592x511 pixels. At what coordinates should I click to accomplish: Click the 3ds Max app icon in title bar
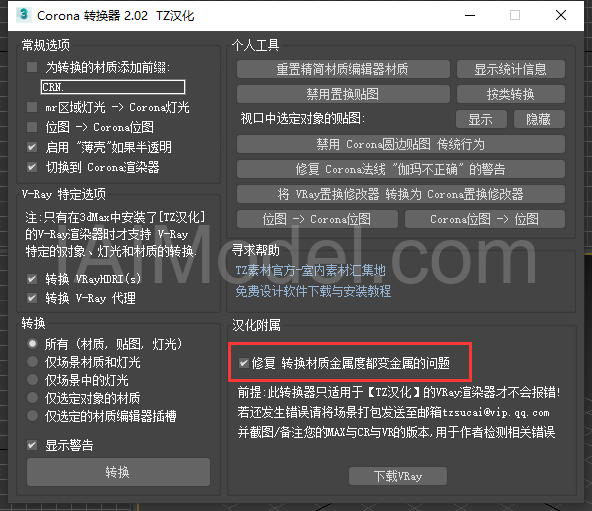tap(23, 15)
